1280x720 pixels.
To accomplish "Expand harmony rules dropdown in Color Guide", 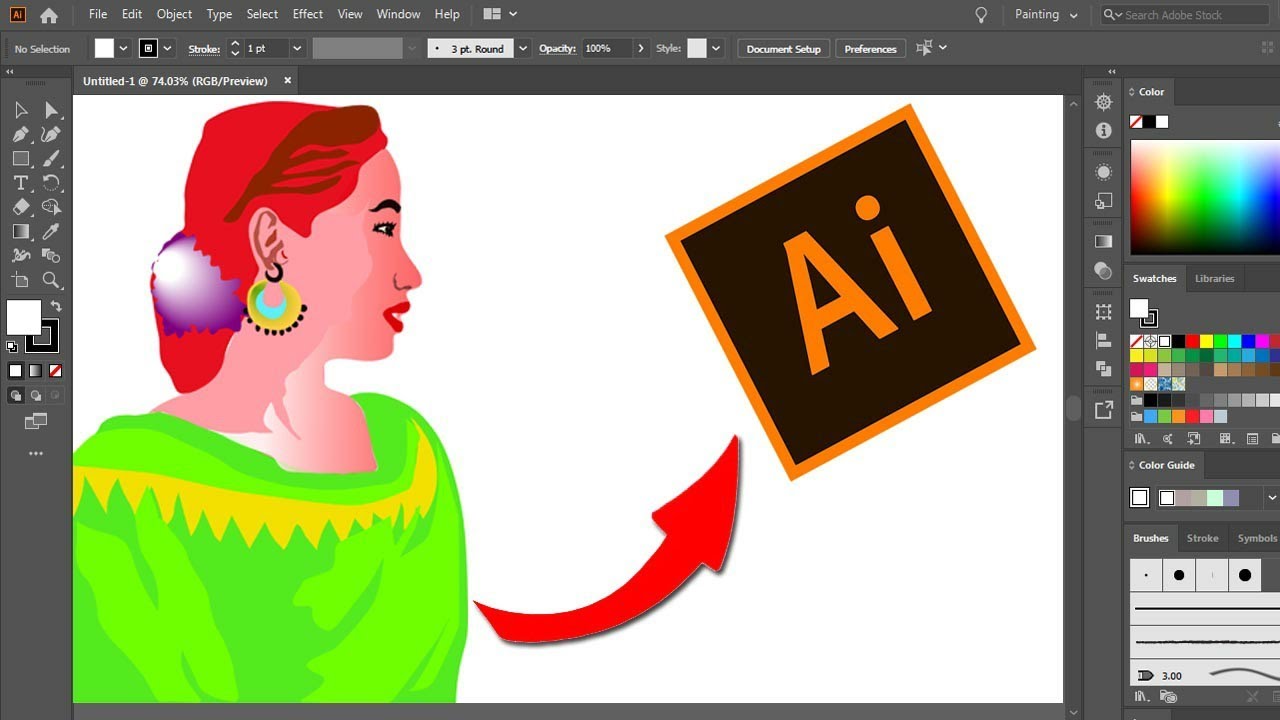I will tap(1272, 498).
